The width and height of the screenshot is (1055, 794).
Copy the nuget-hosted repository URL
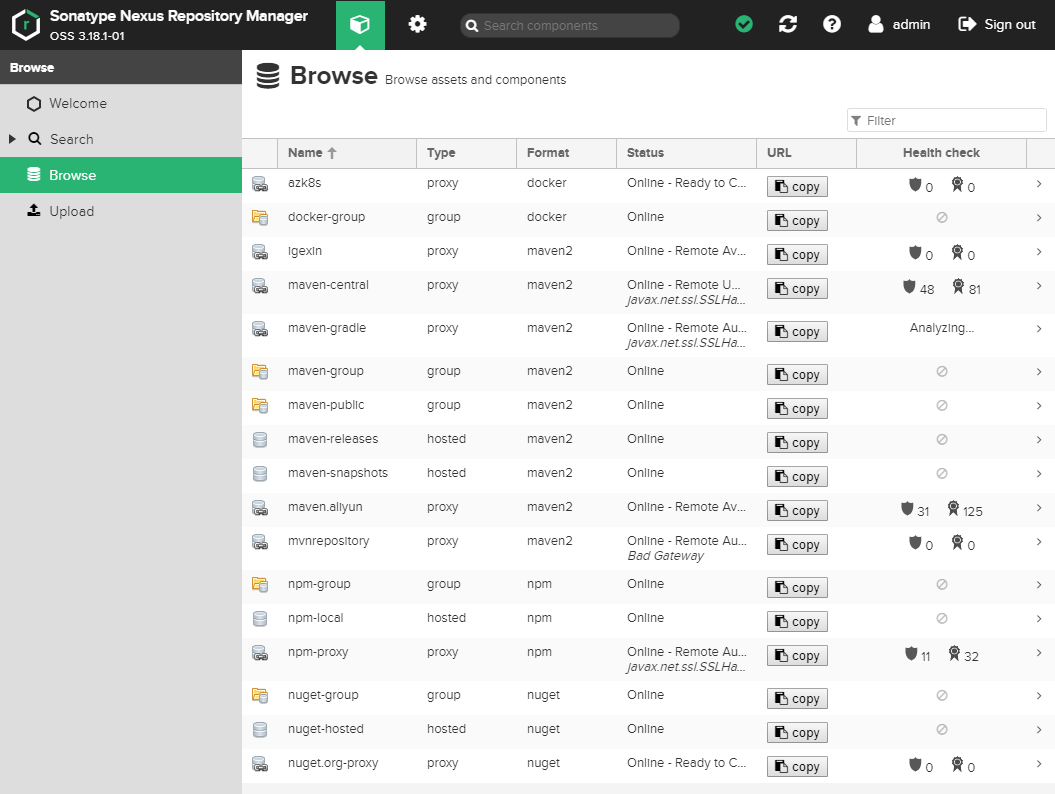click(797, 733)
